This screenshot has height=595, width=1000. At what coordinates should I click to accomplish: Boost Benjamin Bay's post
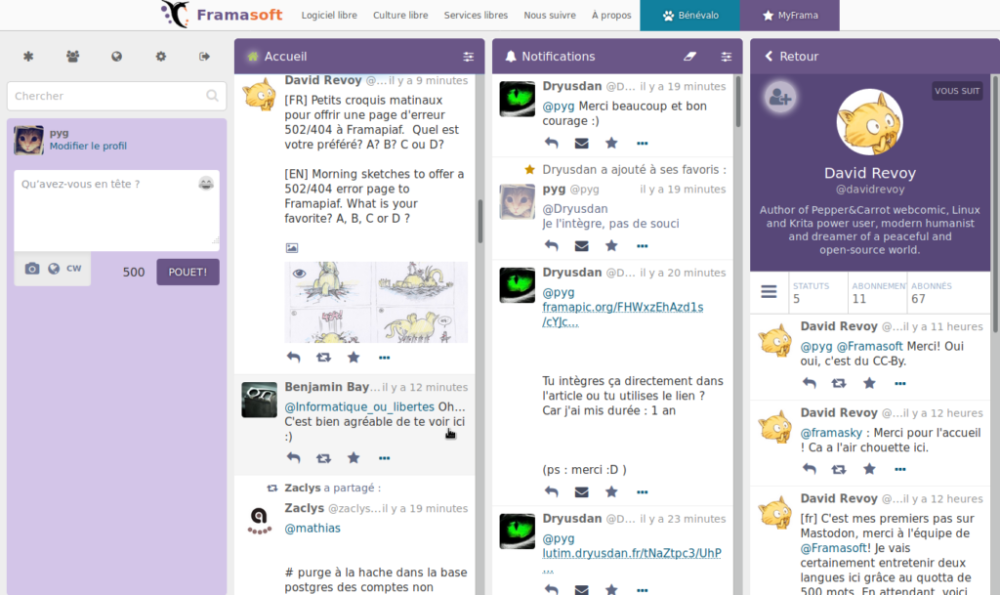click(323, 458)
